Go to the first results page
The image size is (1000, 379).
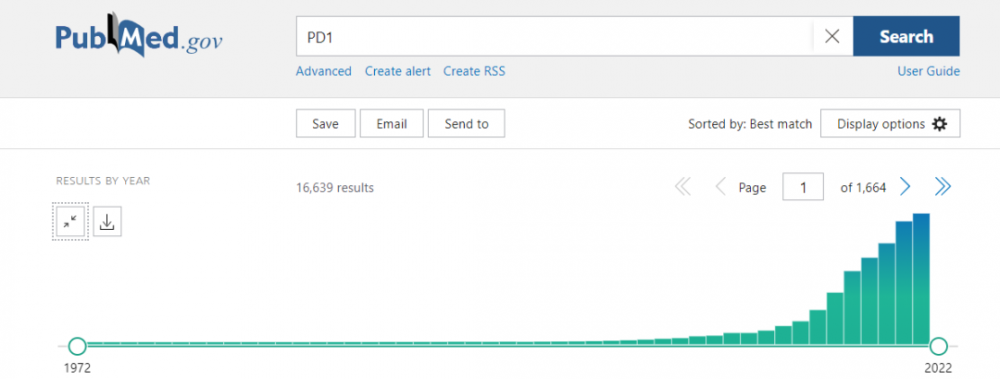pos(683,187)
